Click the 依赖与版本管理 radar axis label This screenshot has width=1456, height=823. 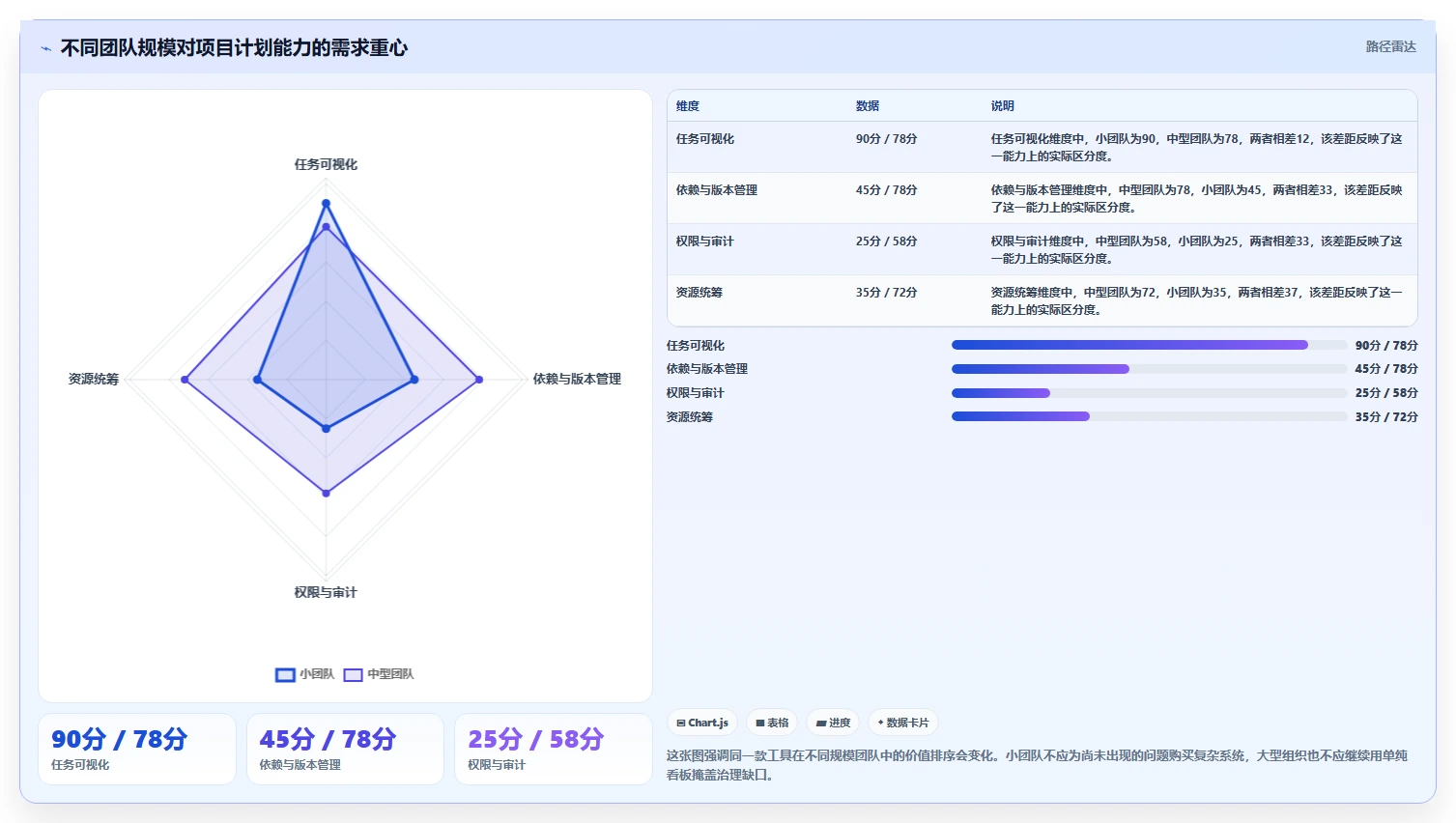577,379
